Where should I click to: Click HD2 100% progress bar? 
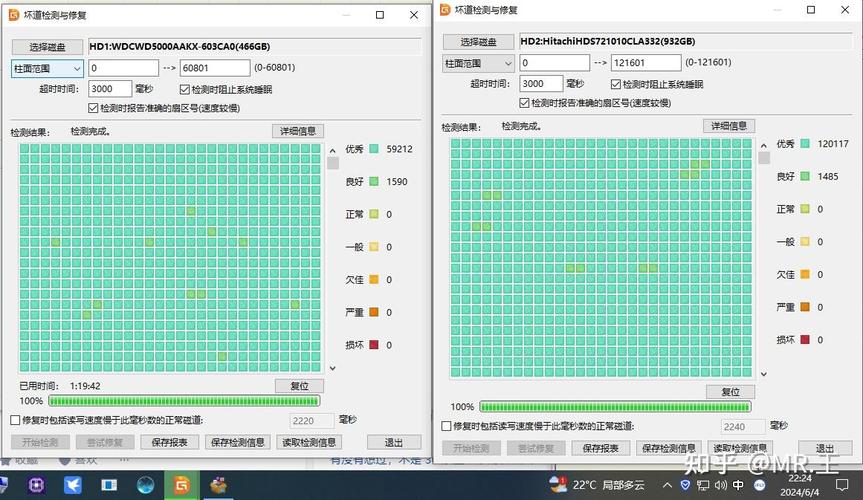615,407
